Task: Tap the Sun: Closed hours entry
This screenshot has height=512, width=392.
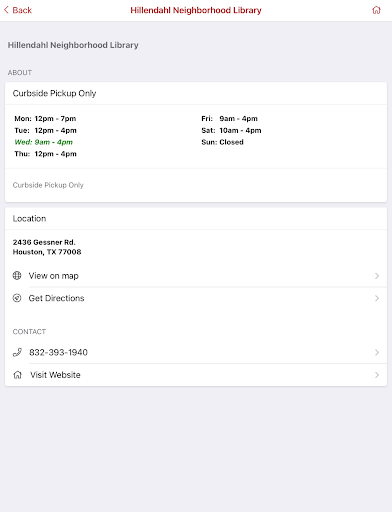Action: pyautogui.click(x=222, y=142)
